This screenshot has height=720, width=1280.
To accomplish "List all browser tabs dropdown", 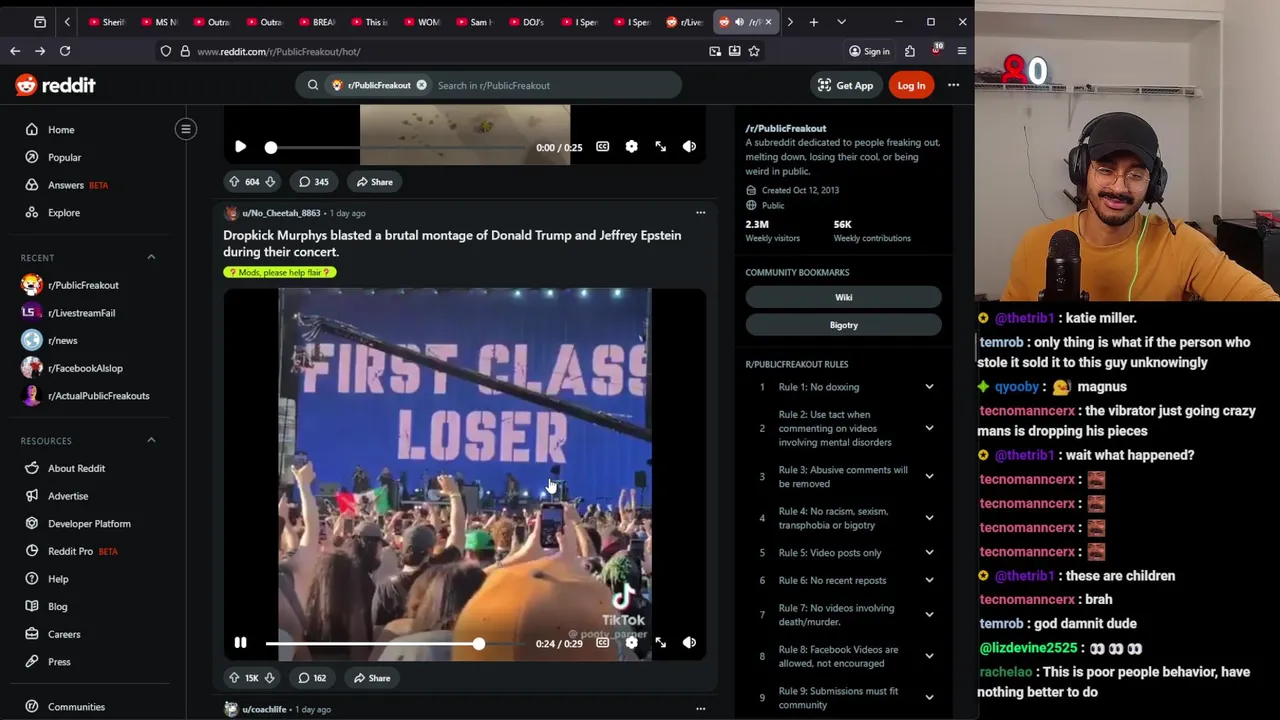I will (841, 22).
